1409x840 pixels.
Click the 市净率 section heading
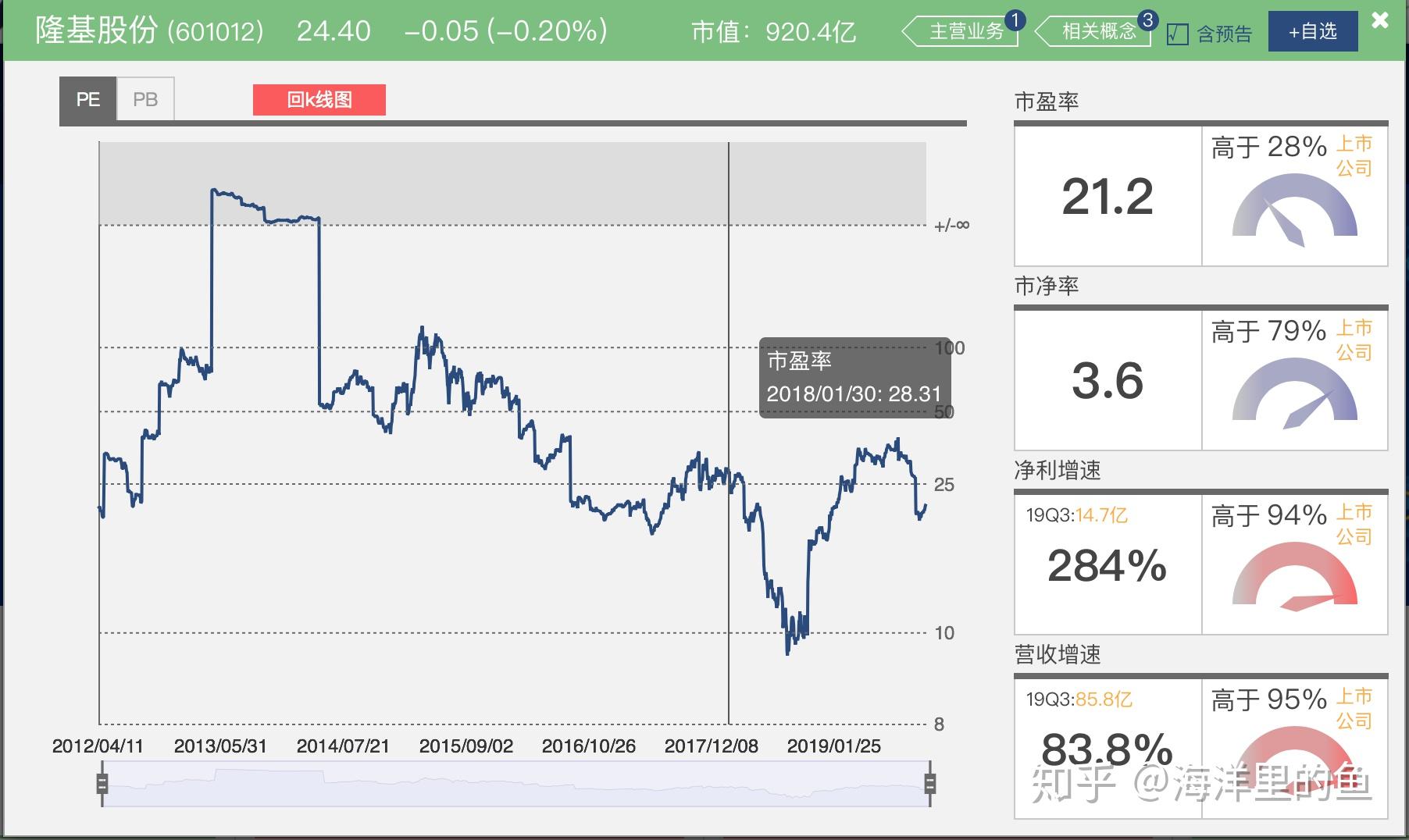click(x=1047, y=287)
